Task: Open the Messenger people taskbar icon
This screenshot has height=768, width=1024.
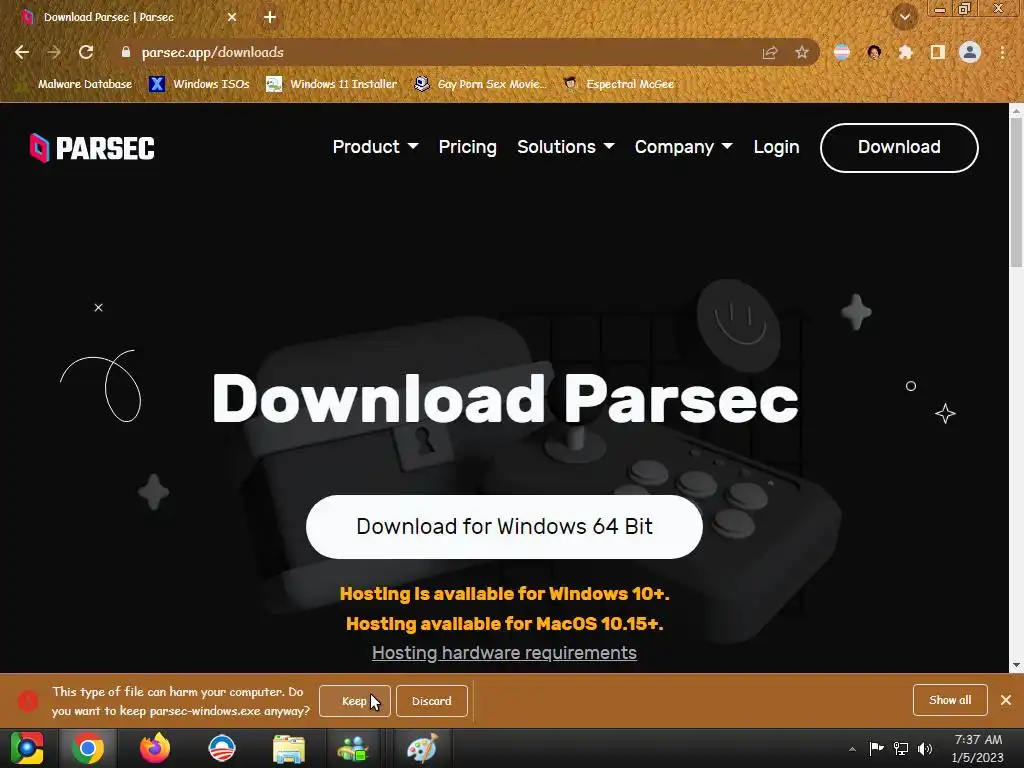Action: point(353,748)
